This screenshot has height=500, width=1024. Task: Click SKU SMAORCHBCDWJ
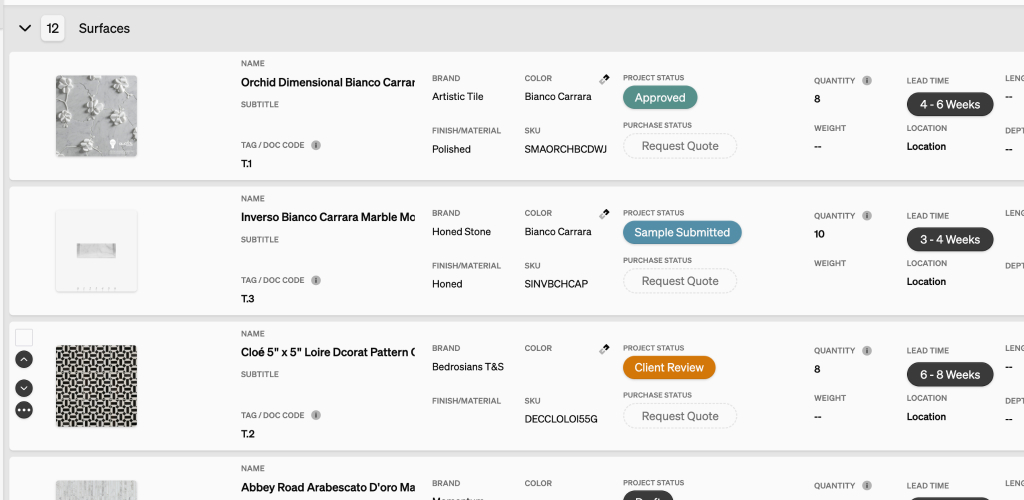[566, 149]
